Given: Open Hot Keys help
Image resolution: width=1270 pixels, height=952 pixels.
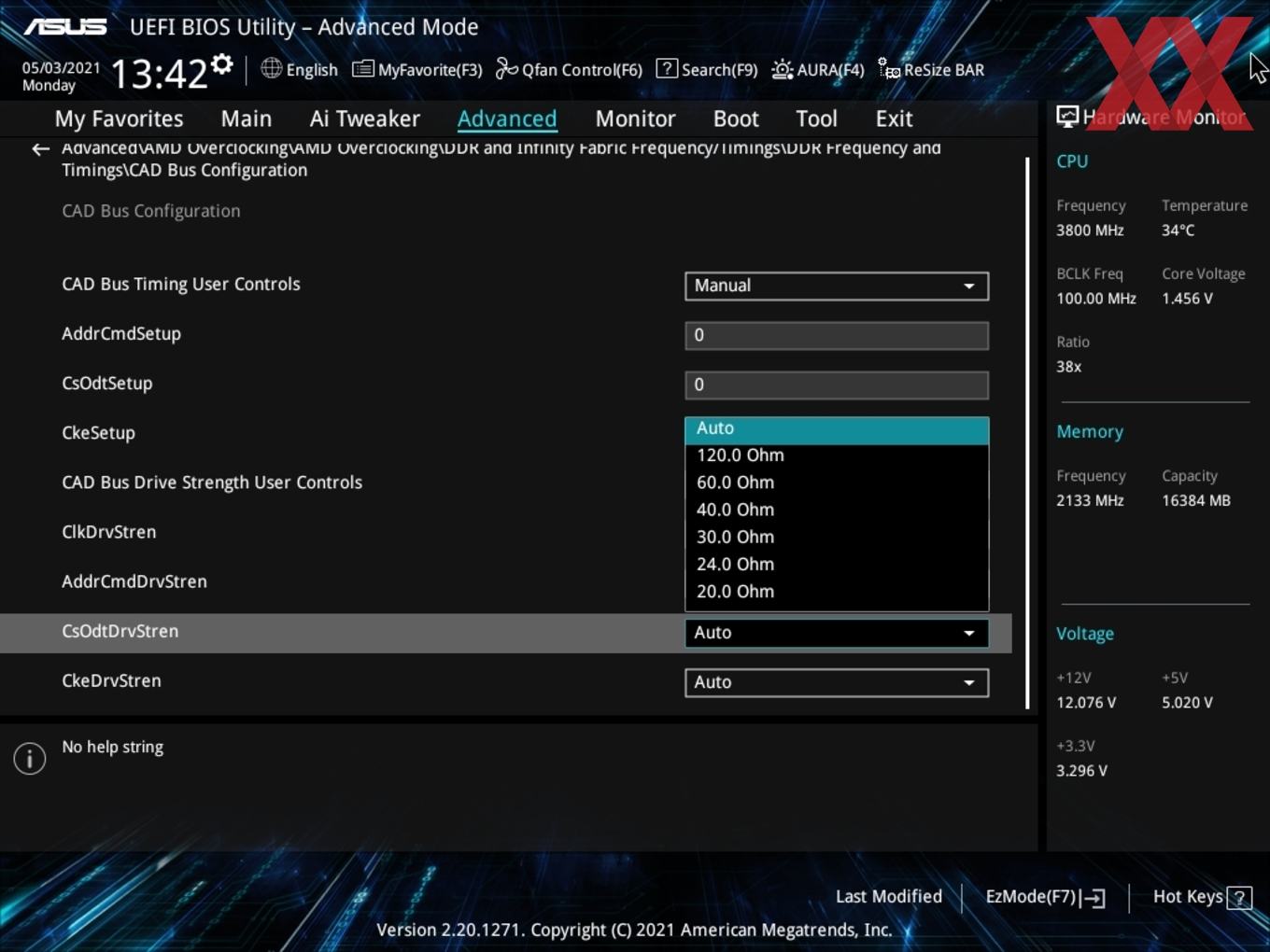Looking at the screenshot, I should (x=1202, y=897).
